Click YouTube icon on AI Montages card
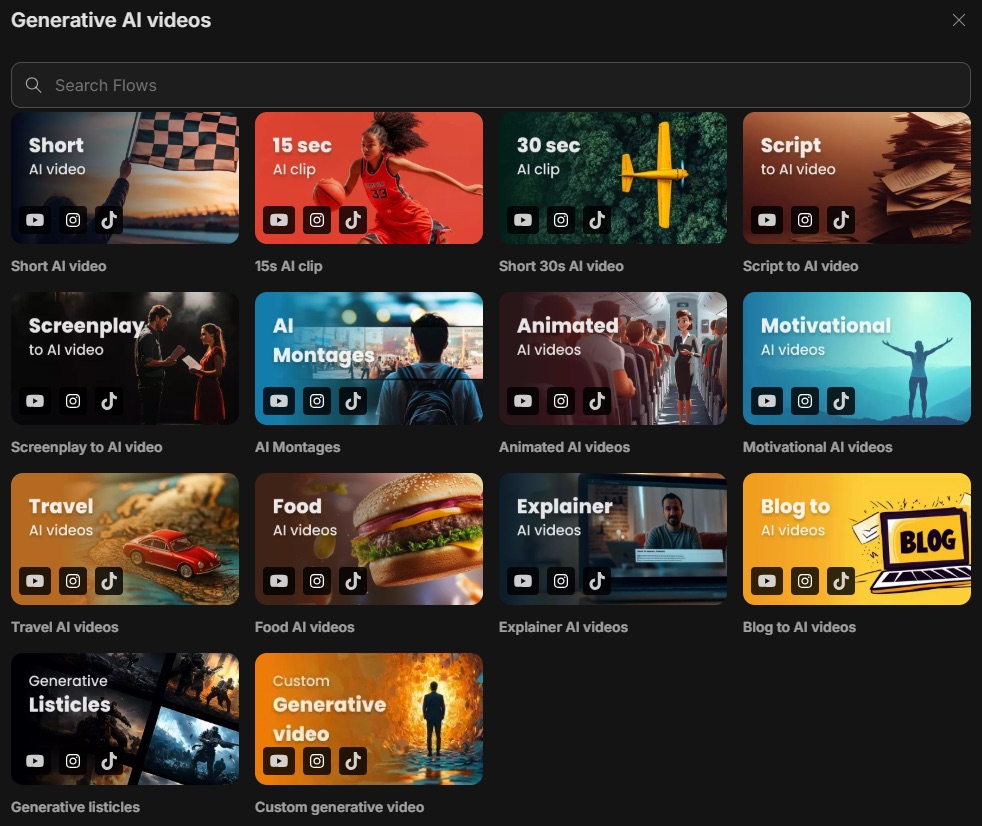 [279, 401]
